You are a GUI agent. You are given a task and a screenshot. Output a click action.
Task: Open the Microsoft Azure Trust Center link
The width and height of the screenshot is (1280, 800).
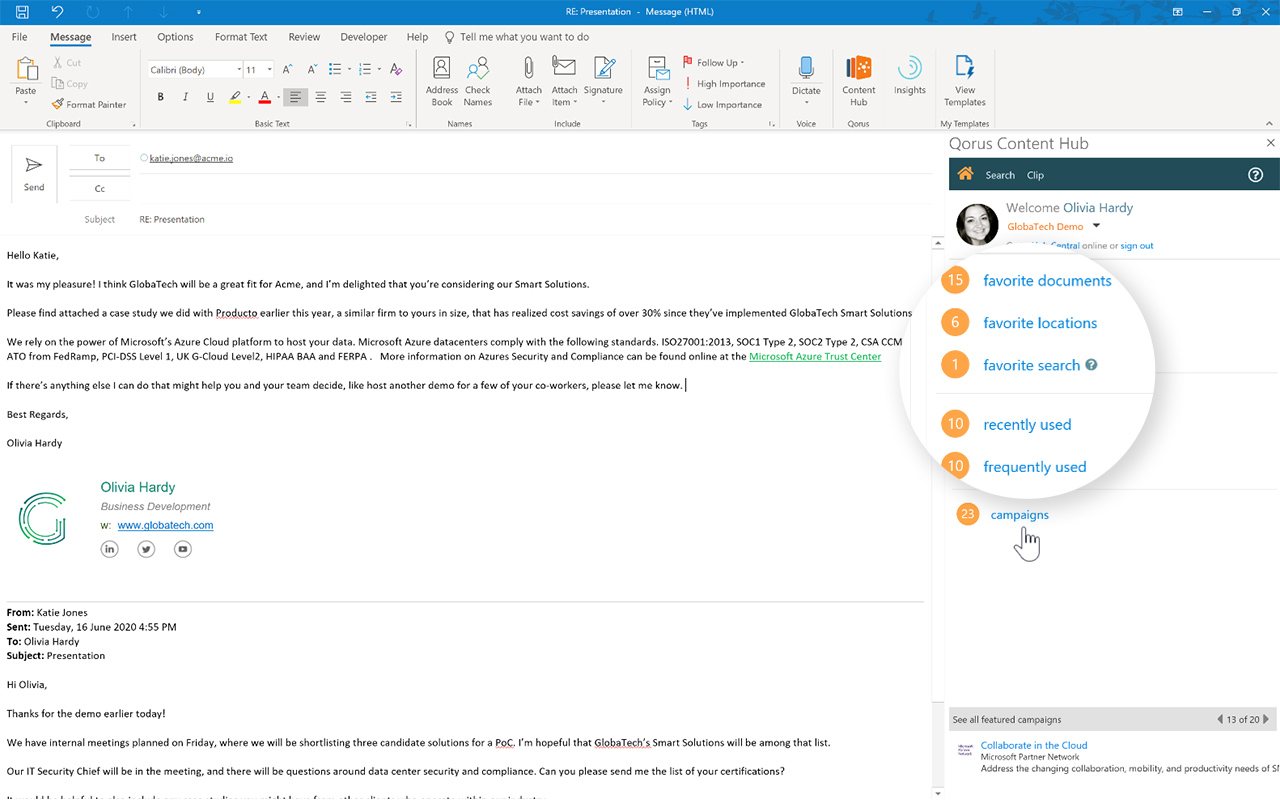[815, 357]
